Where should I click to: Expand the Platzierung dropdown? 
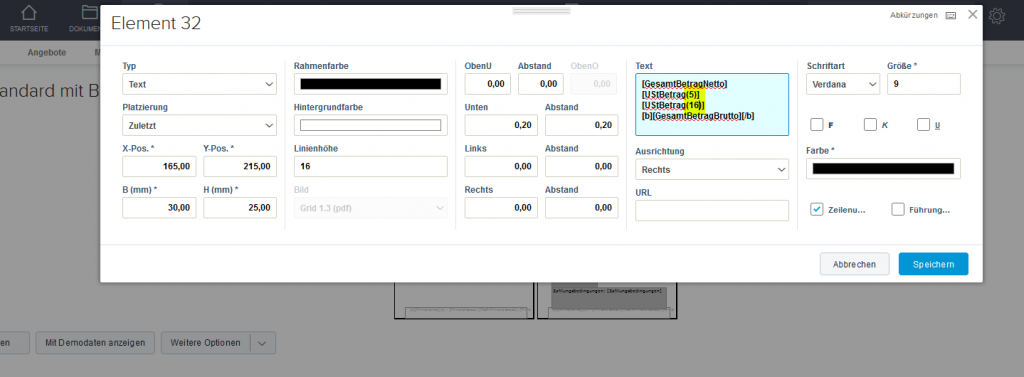click(199, 125)
